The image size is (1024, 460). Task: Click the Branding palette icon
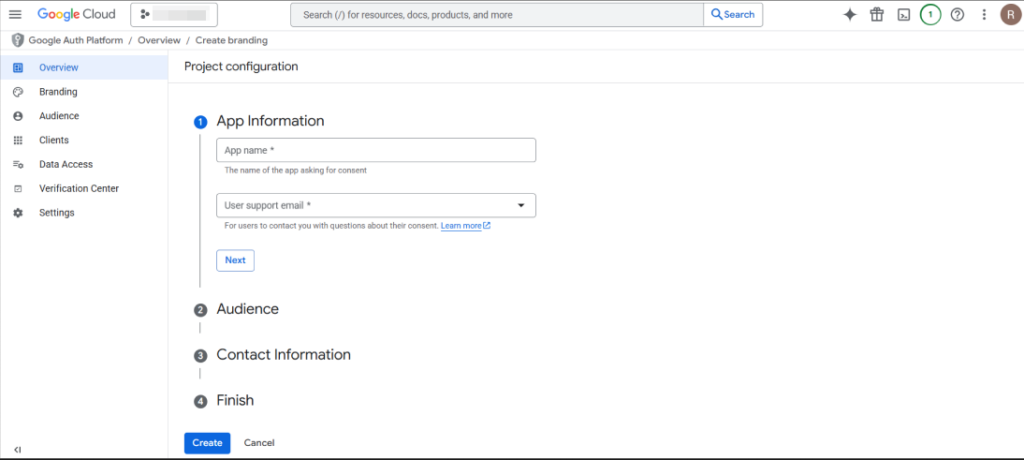coord(18,91)
